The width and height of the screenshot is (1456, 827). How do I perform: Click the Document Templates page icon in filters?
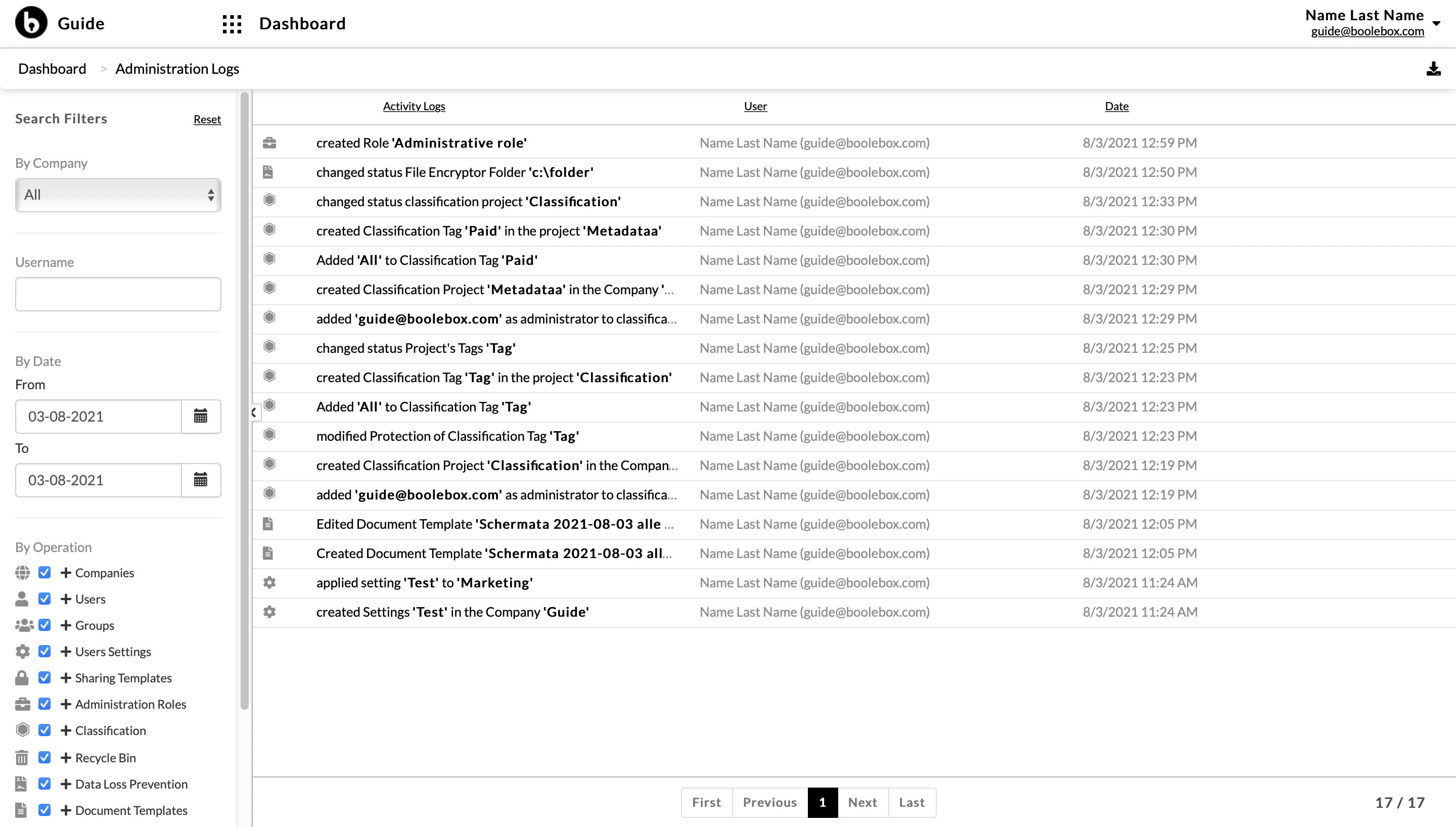21,810
